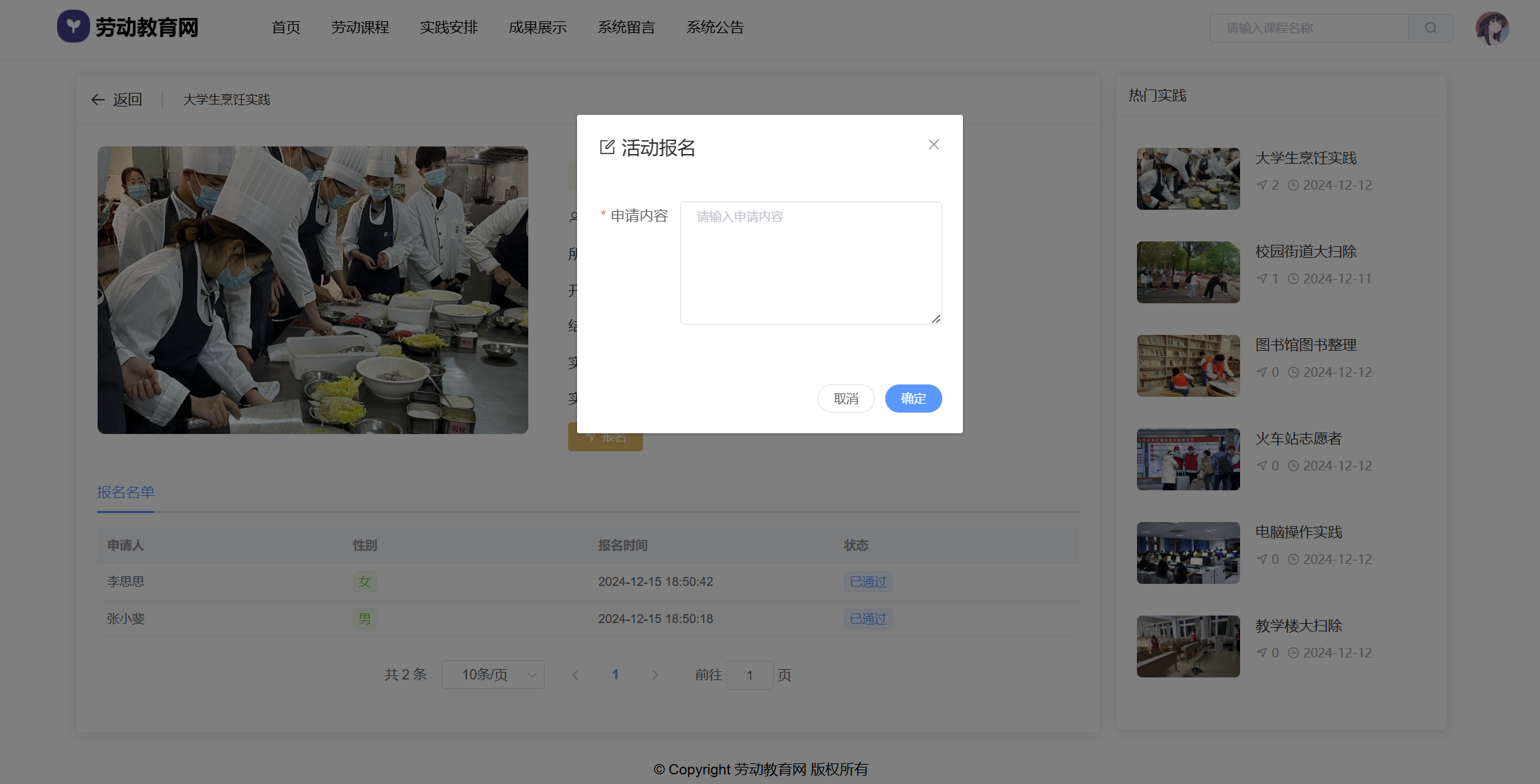This screenshot has width=1540, height=784.
Task: Go to the next page with the right arrow
Action: [x=655, y=675]
